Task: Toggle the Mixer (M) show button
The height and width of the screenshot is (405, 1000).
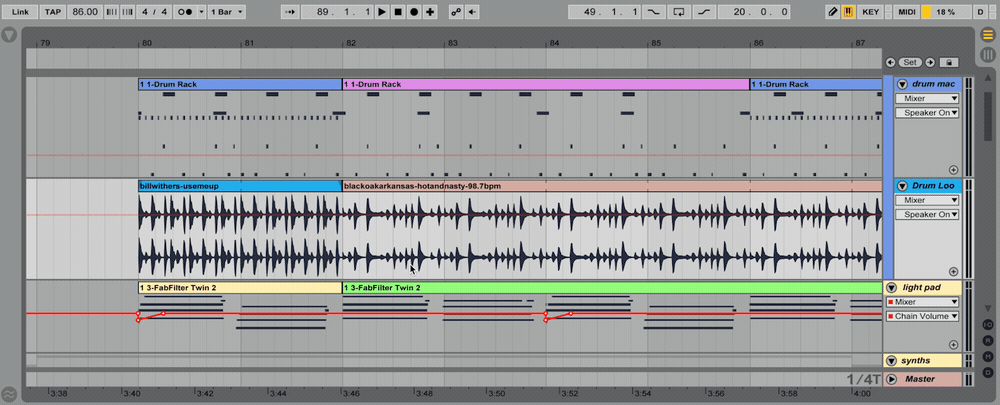Action: pyautogui.click(x=988, y=357)
